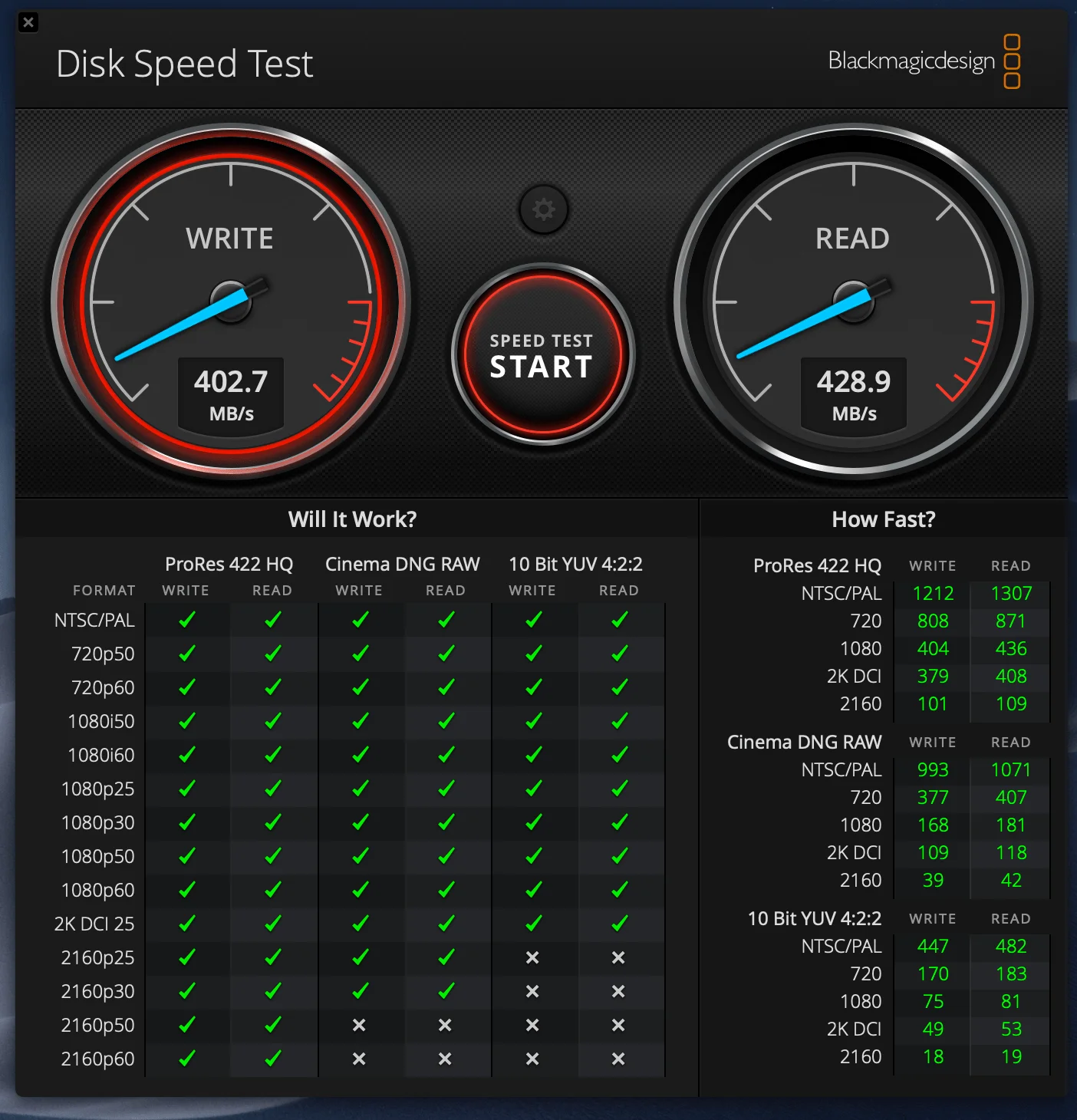Image resolution: width=1077 pixels, height=1120 pixels.
Task: Click the 10 Bit YUV write checkmark for 2K DCI 25
Action: coord(533,924)
